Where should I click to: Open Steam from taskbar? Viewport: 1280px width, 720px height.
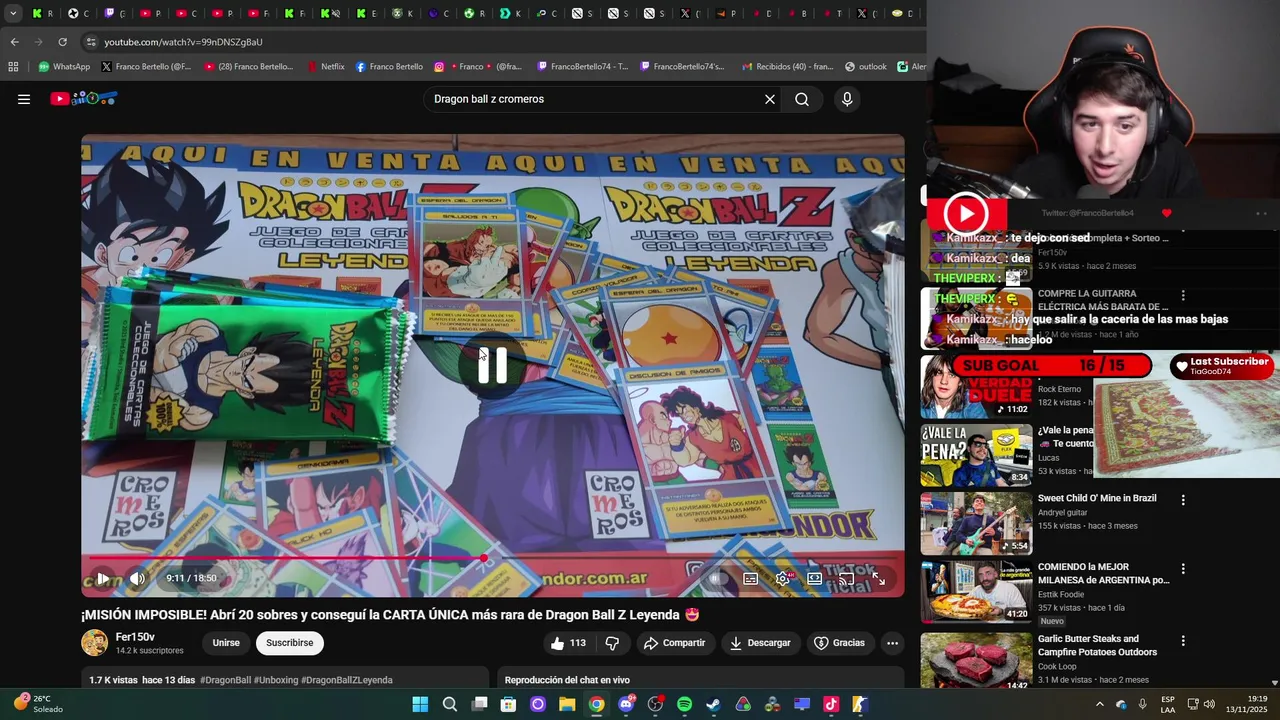[x=713, y=704]
